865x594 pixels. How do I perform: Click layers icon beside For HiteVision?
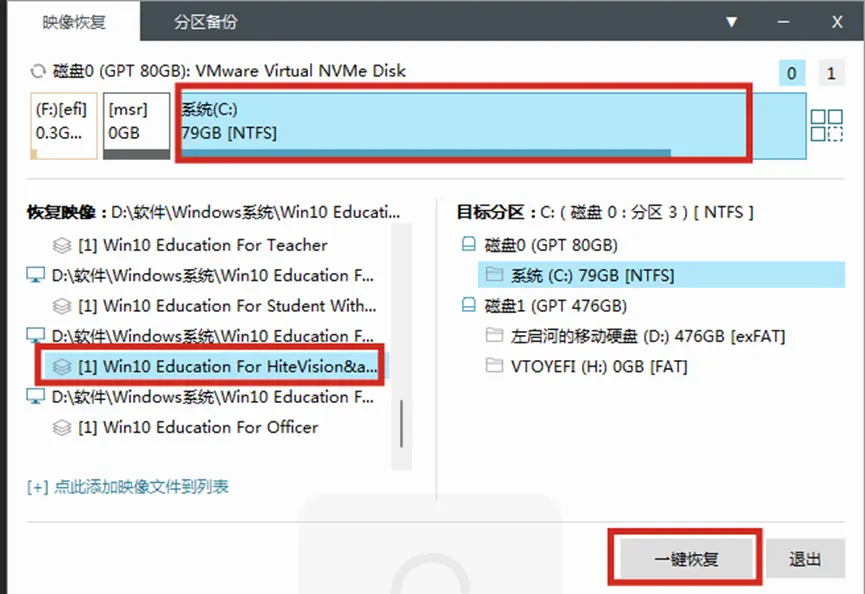62,366
